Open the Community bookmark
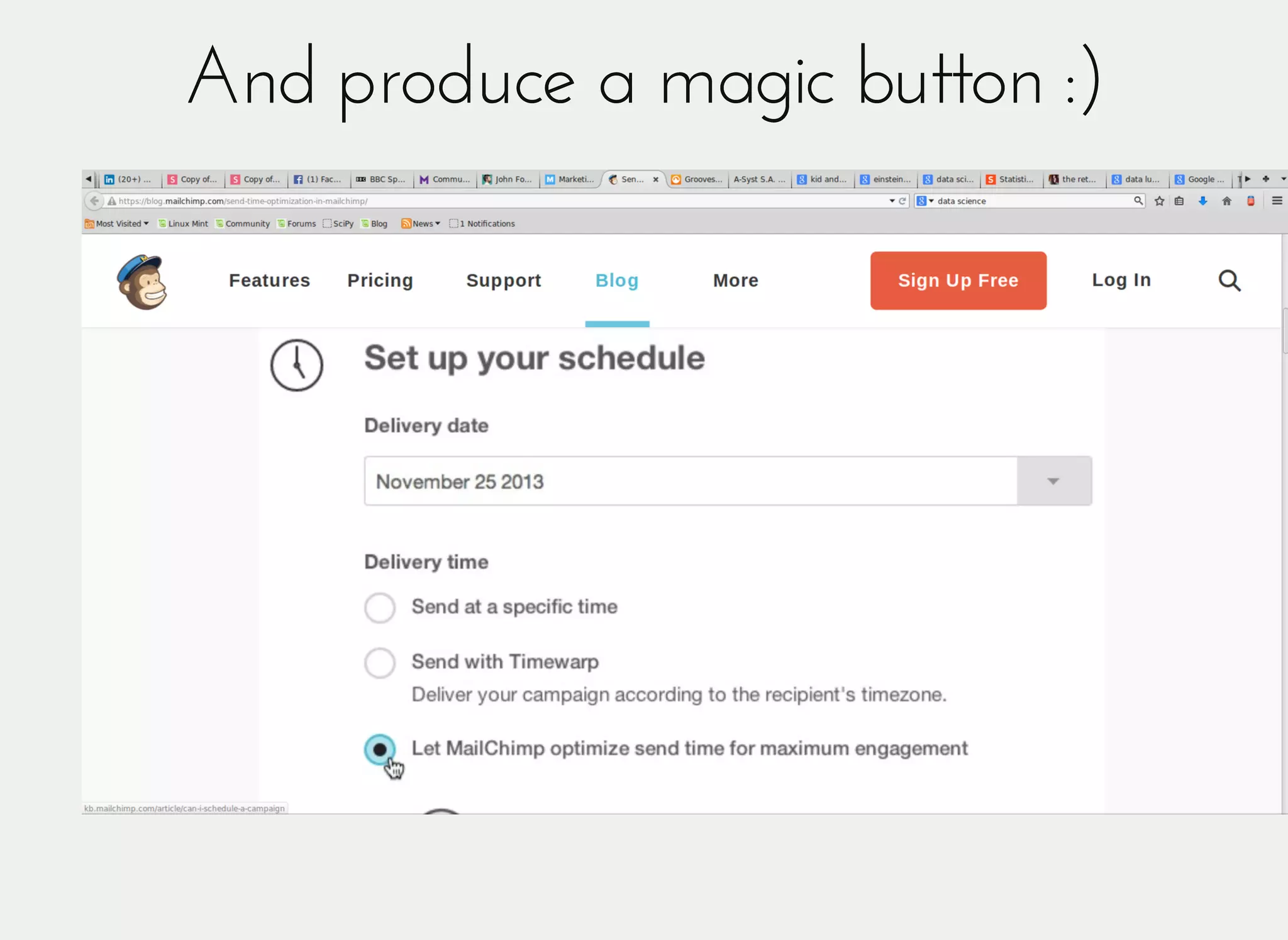This screenshot has height=940, width=1288. pyautogui.click(x=243, y=223)
